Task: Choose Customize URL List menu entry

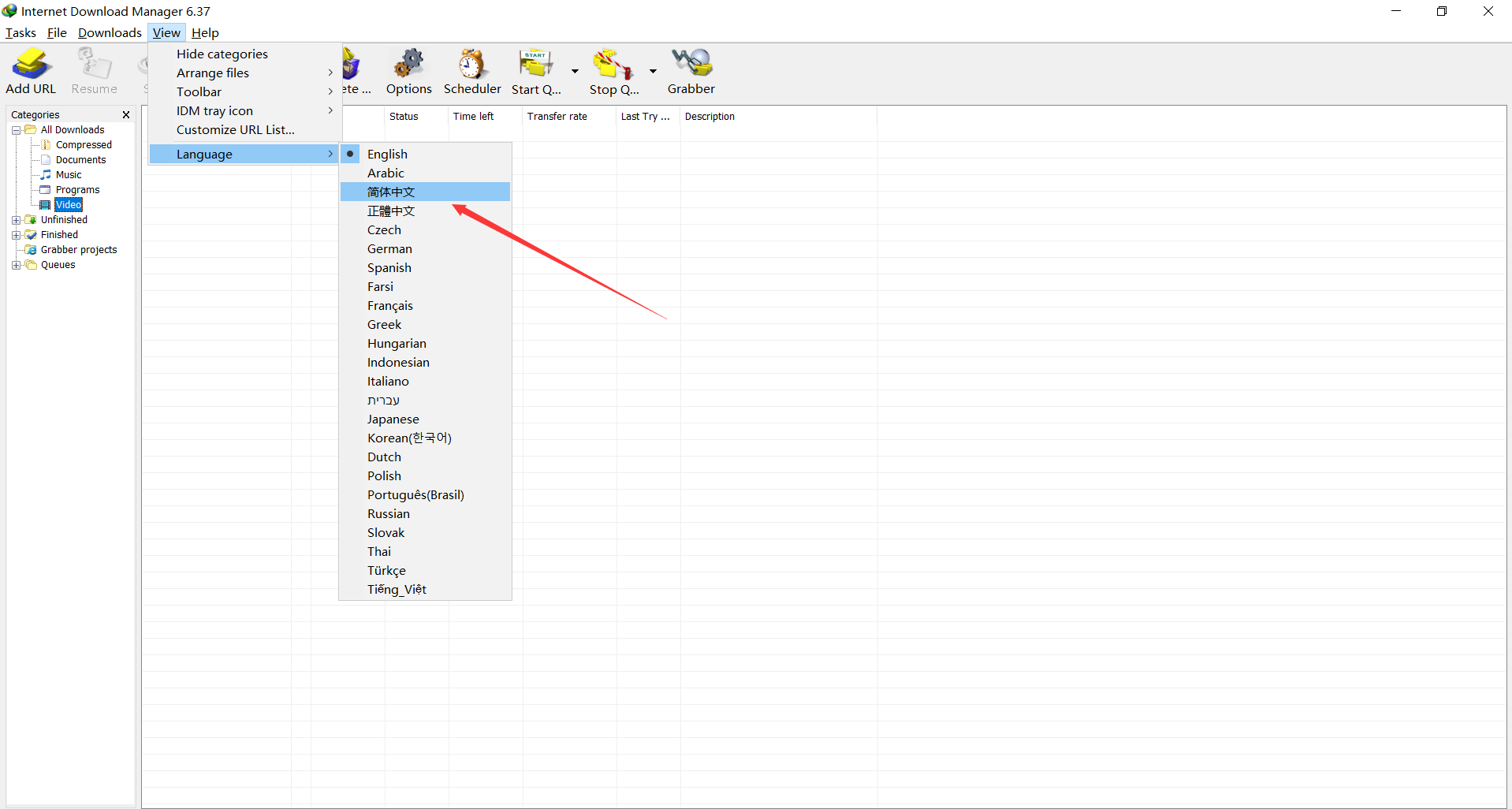Action: pos(245,130)
